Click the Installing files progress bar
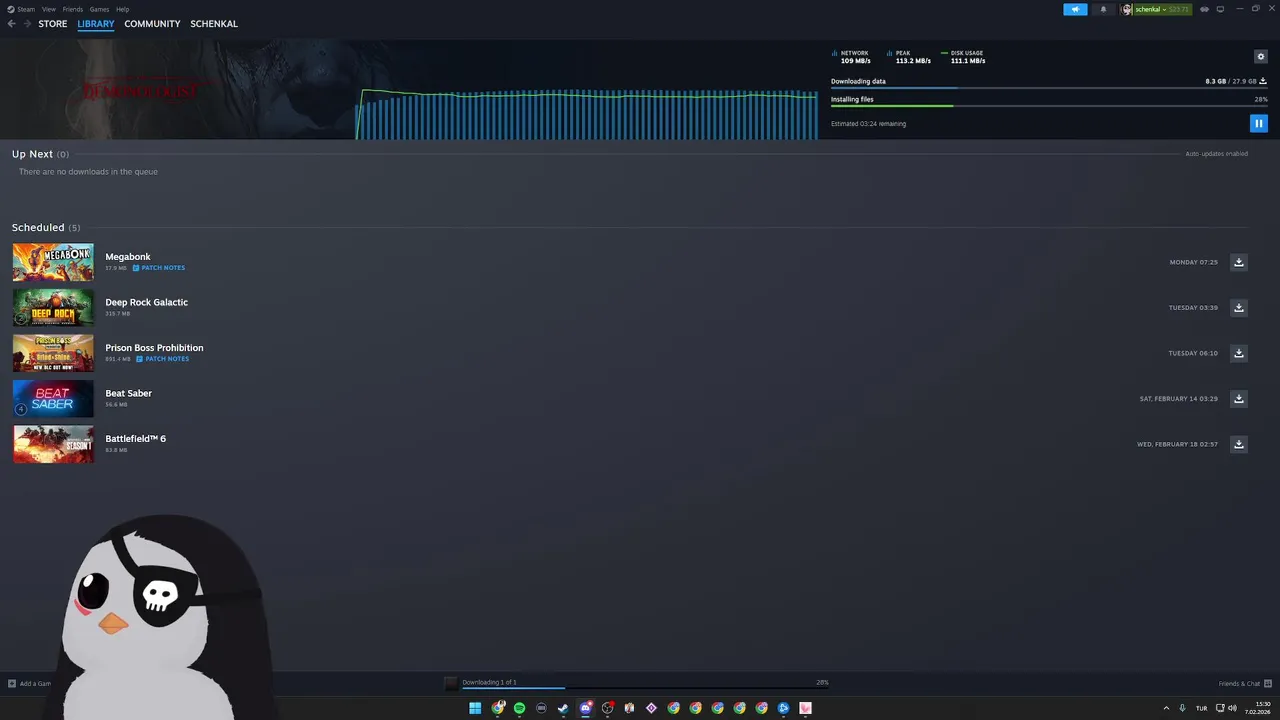1280x720 pixels. (1049, 106)
